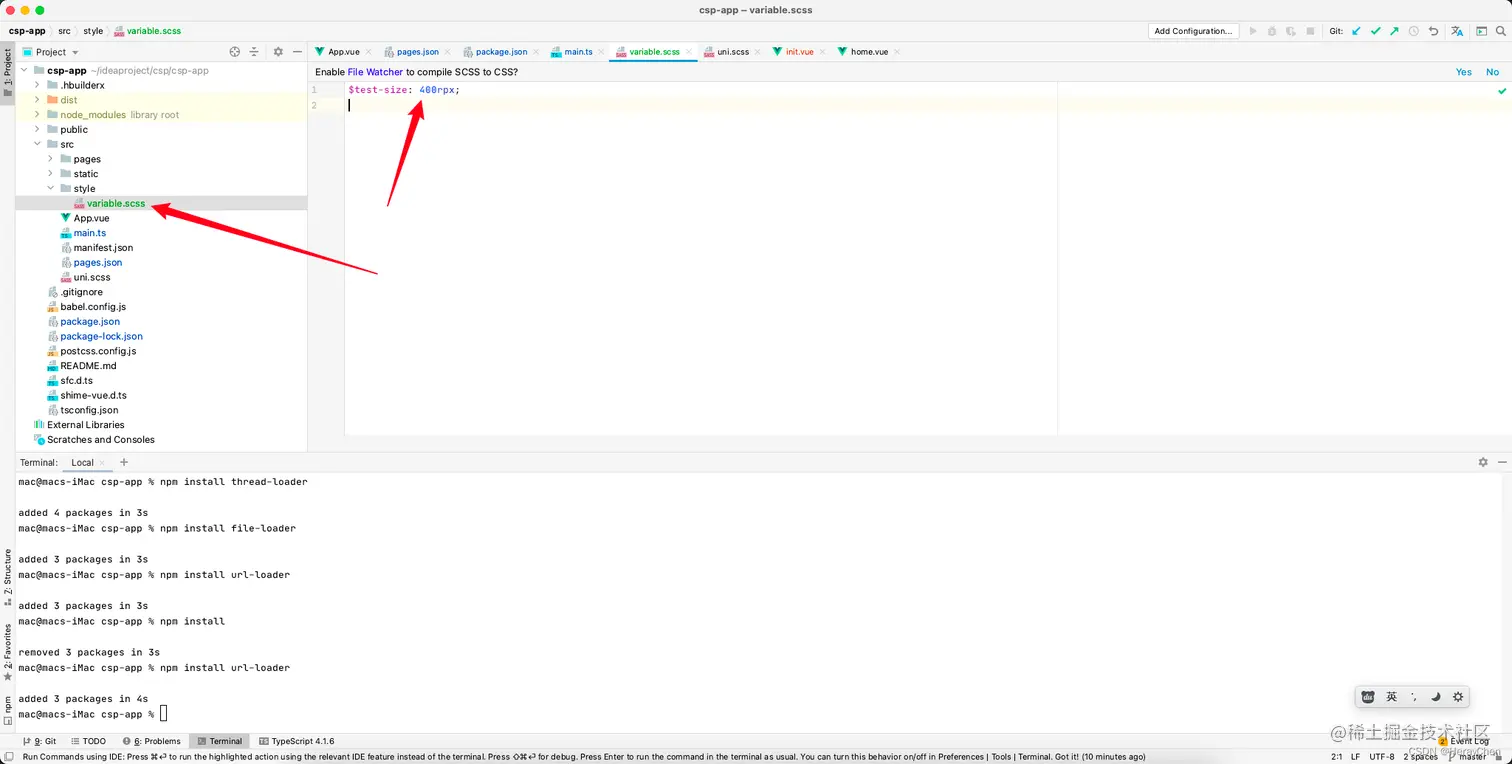Click the inspection green checkmark in editor
This screenshot has width=1512, height=764.
click(1502, 91)
